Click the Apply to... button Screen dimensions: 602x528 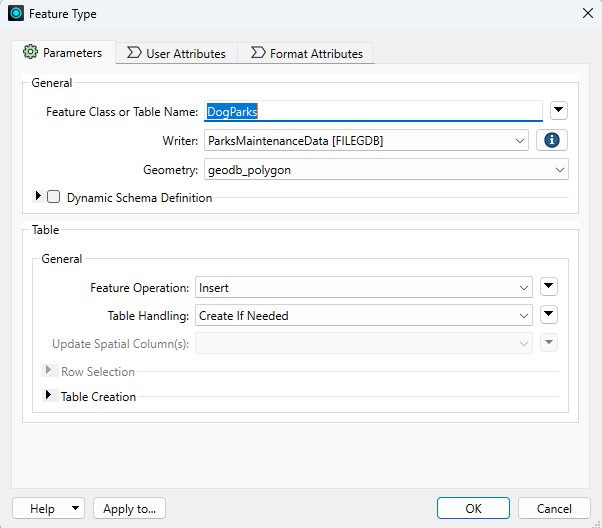(x=130, y=508)
